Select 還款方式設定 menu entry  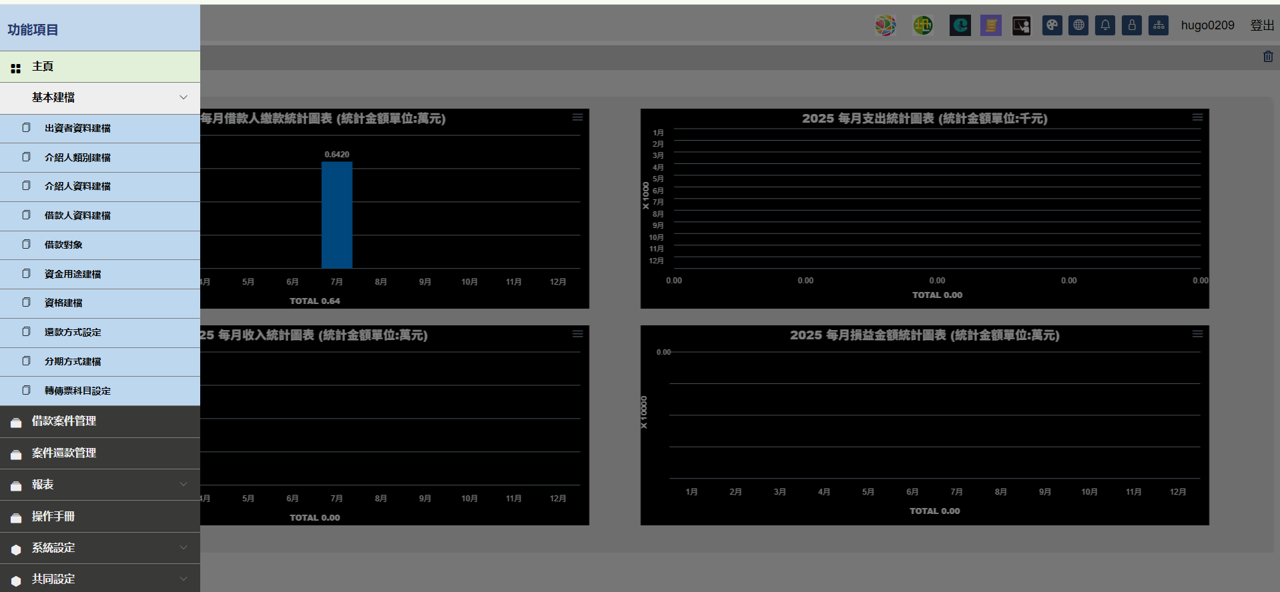pyautogui.click(x=72, y=333)
